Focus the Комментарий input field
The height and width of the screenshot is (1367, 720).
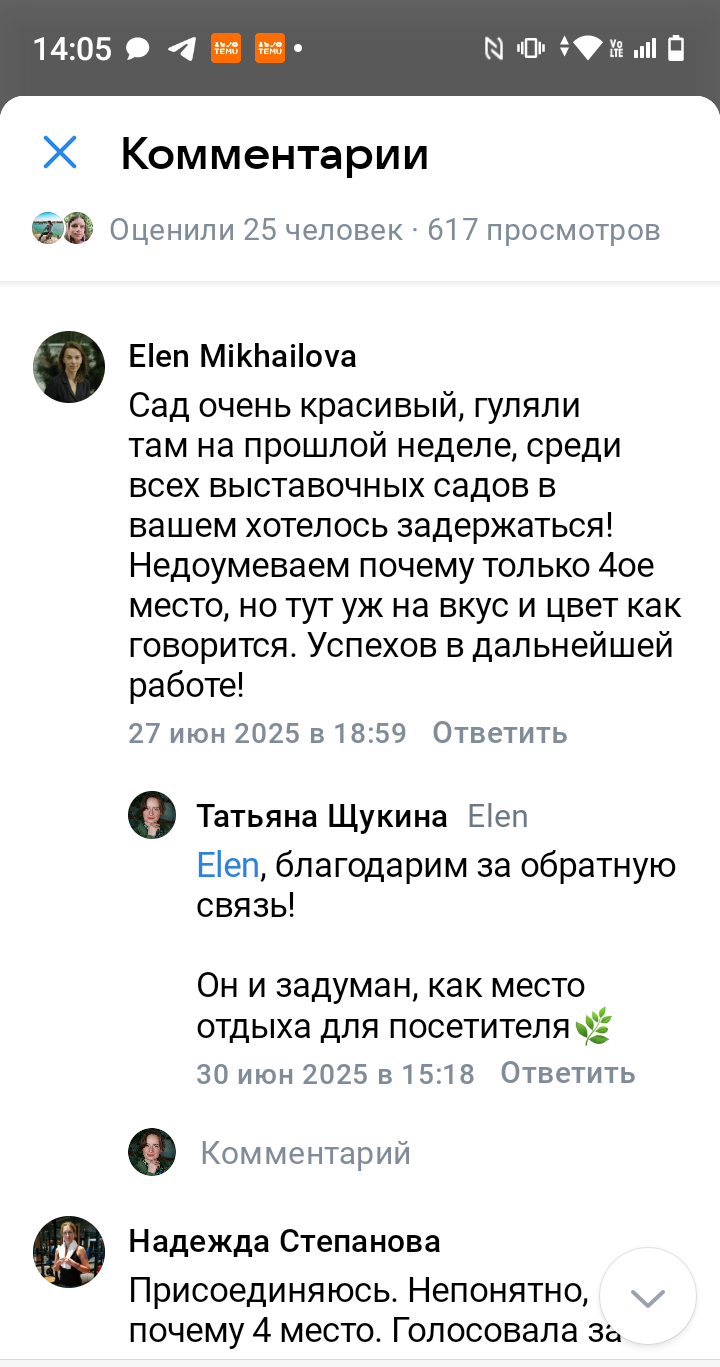point(306,1153)
